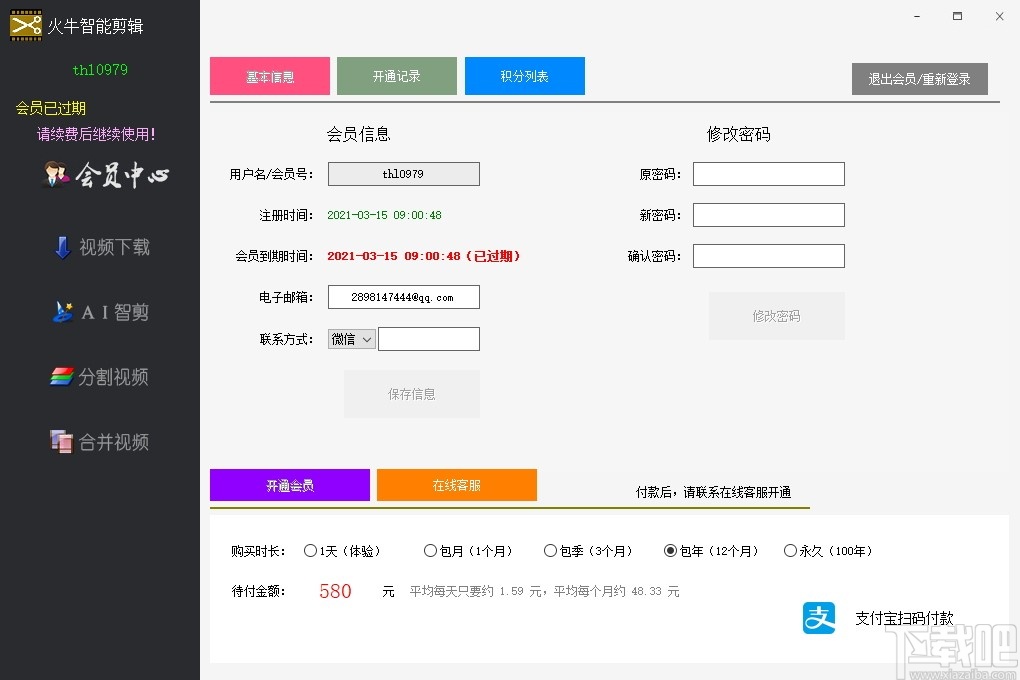
Task: Choose the 包季（3个月） quarterly plan
Action: point(551,550)
